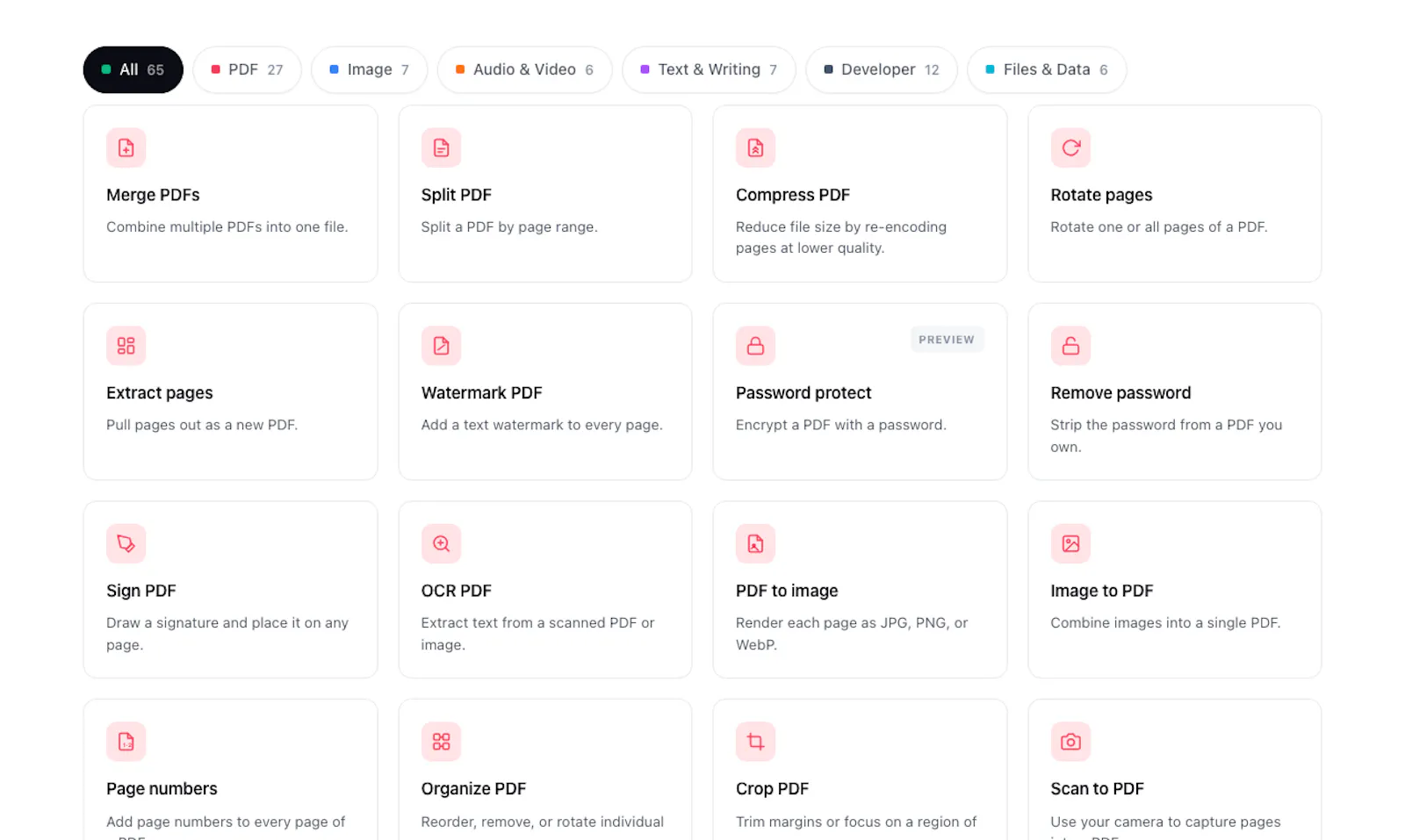
Task: Click the Scan to PDF camera icon
Action: [x=1070, y=742]
